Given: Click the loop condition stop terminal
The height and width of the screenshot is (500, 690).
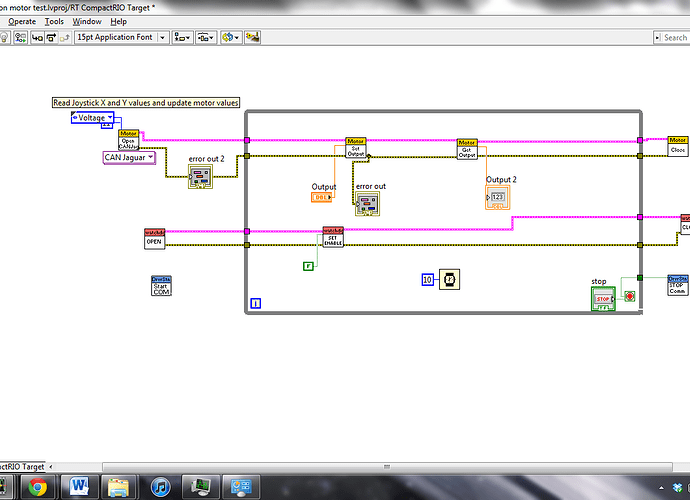Looking at the screenshot, I should pos(630,296).
